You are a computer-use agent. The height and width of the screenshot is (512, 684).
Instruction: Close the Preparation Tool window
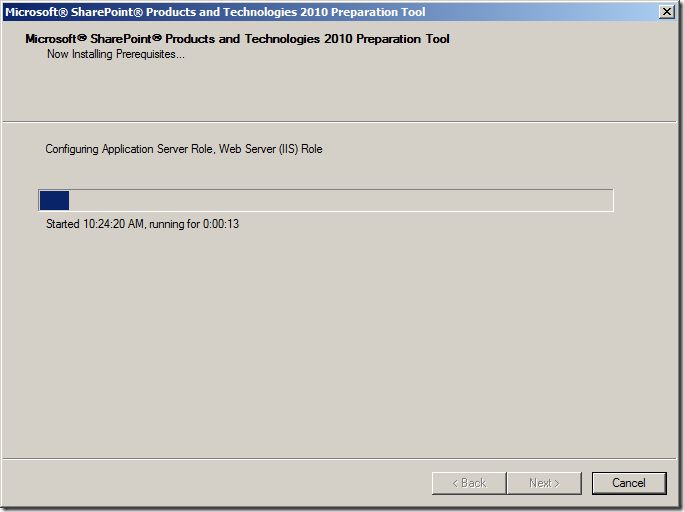tap(667, 12)
